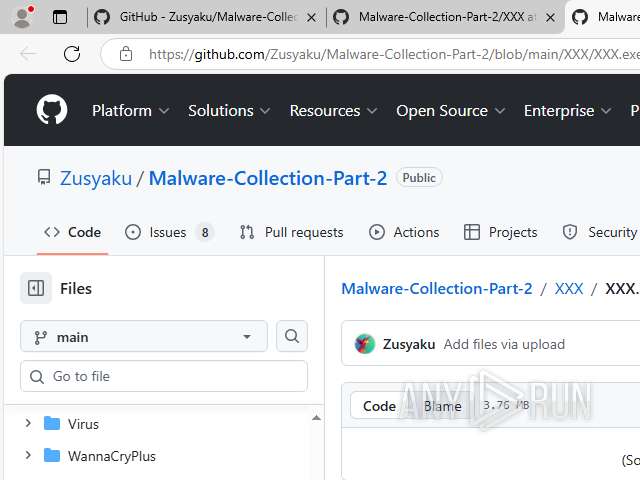Open the Platform dropdown menu
640x480 pixels.
tap(130, 111)
